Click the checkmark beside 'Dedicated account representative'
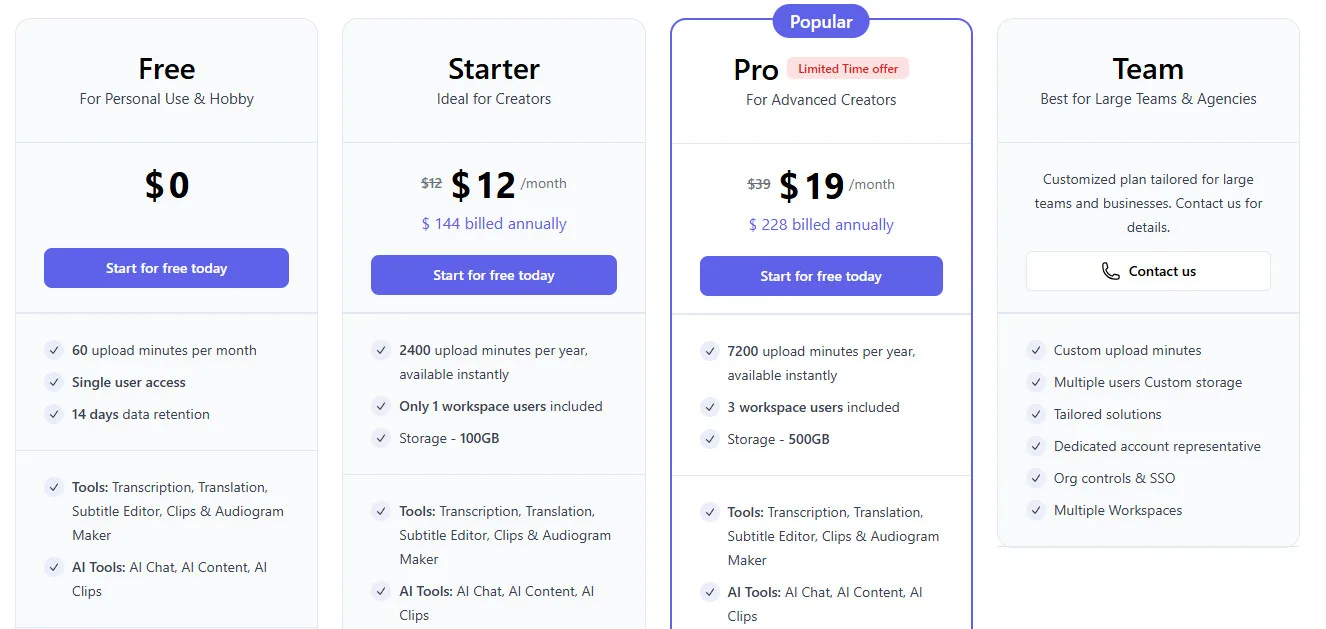 click(x=1036, y=446)
